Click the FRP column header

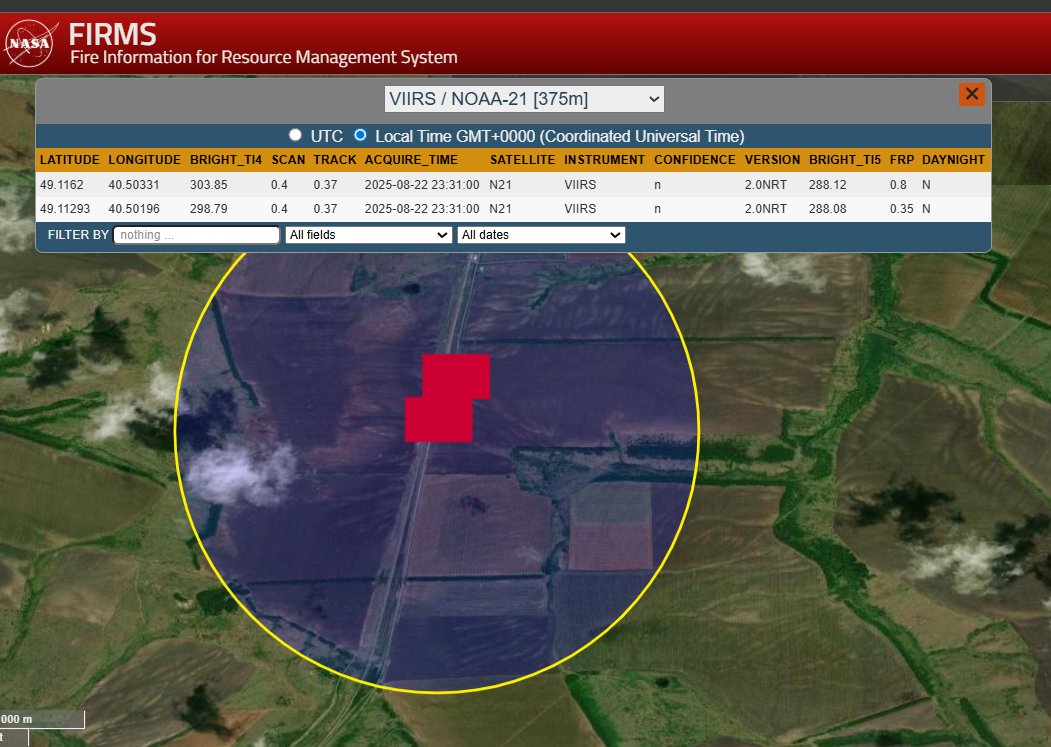[902, 160]
